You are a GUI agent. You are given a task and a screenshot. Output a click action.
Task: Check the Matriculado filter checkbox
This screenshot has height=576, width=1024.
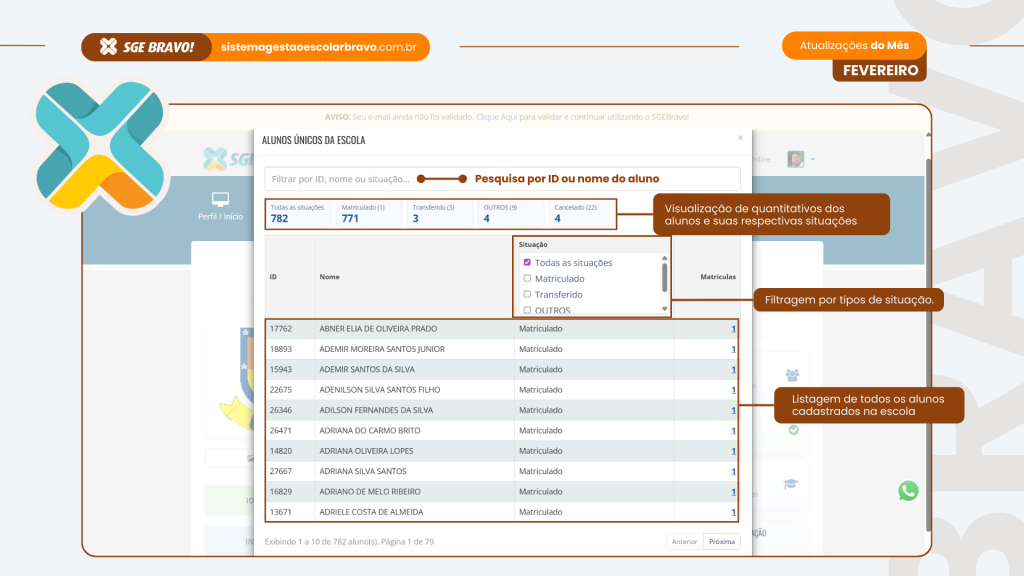pyautogui.click(x=528, y=279)
